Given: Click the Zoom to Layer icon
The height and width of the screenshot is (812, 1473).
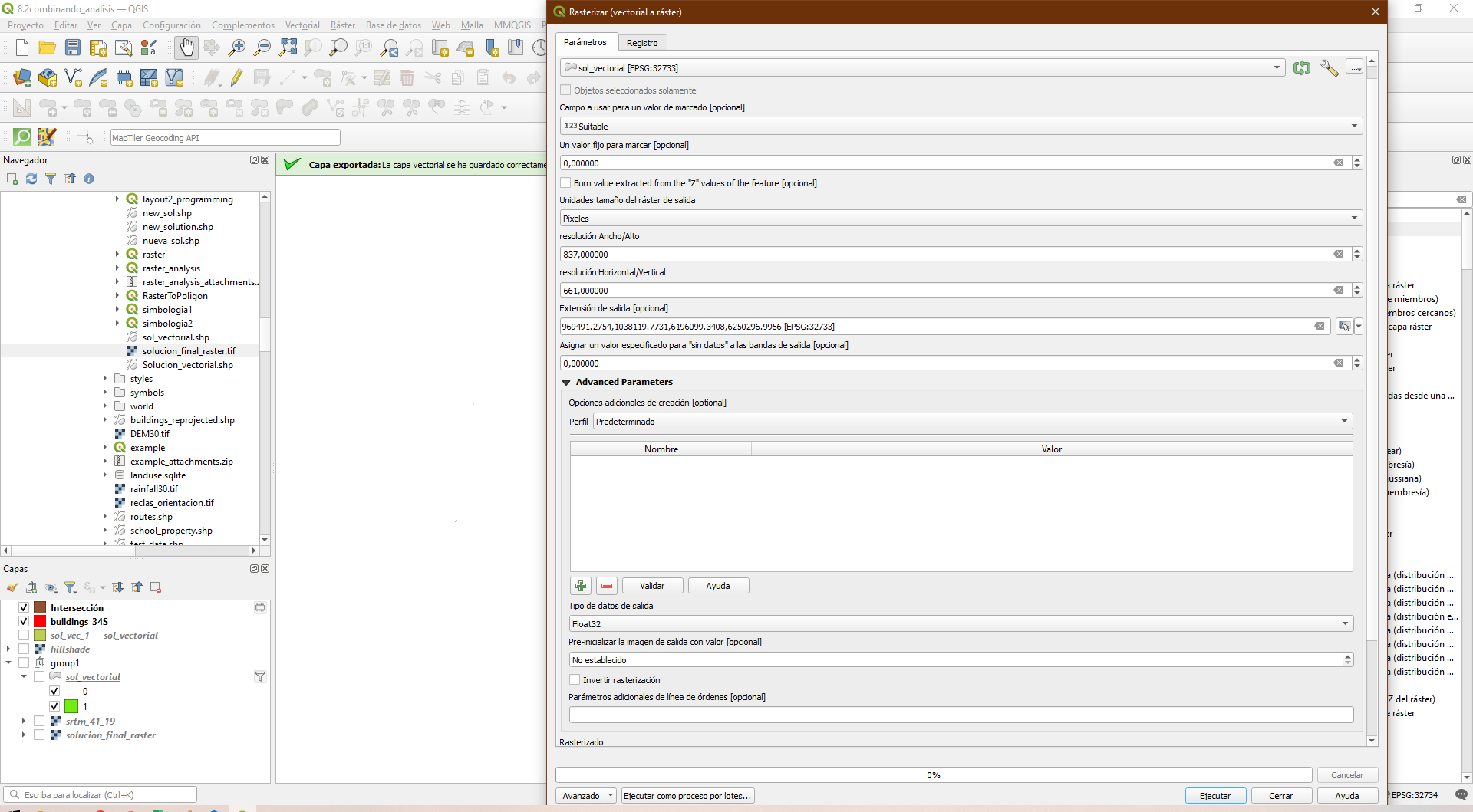Looking at the screenshot, I should click(338, 48).
